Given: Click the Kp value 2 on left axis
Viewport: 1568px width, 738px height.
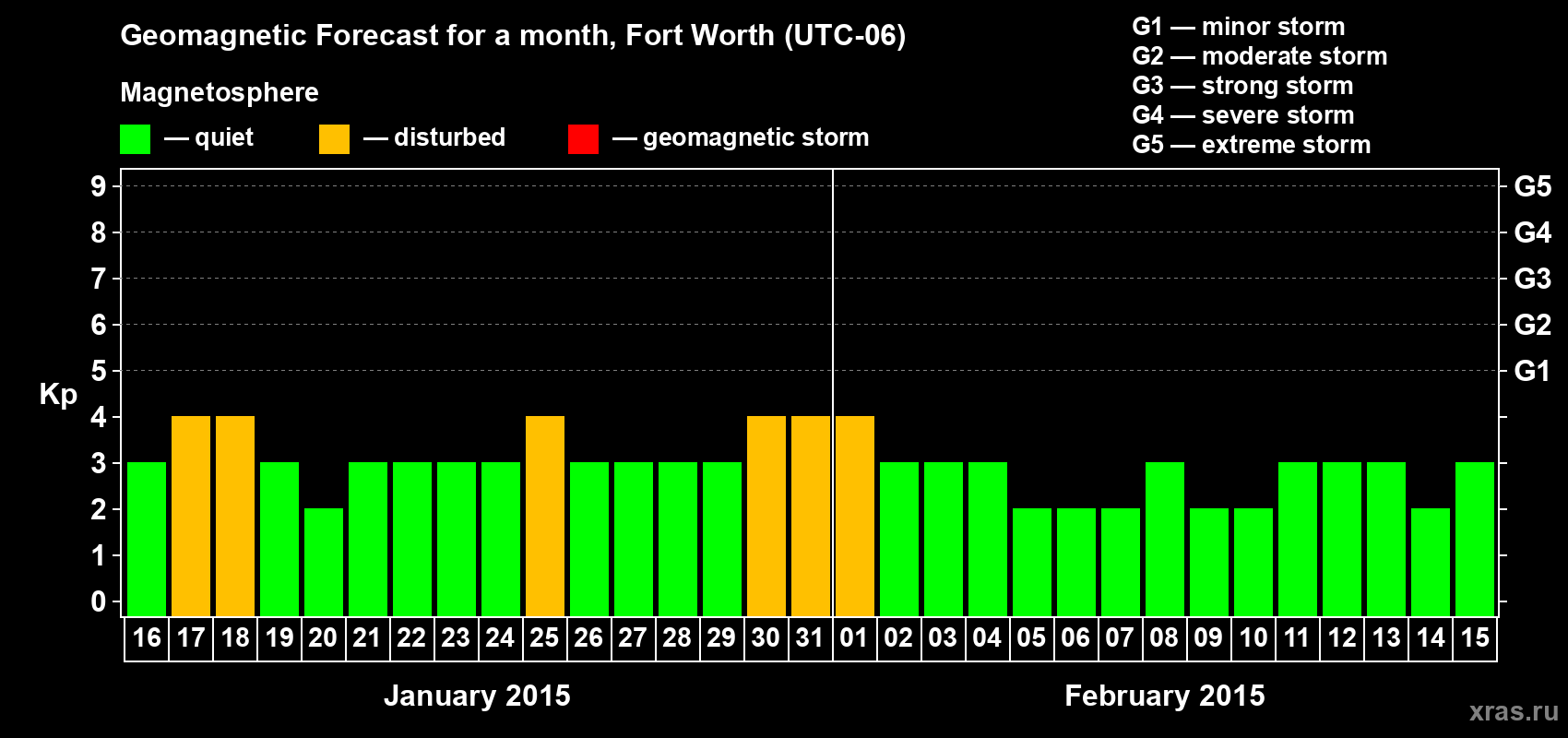Looking at the screenshot, I should pos(99,509).
